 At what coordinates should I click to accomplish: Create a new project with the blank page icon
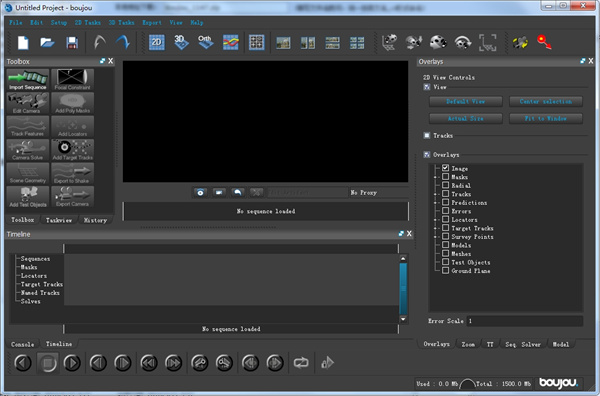click(23, 42)
